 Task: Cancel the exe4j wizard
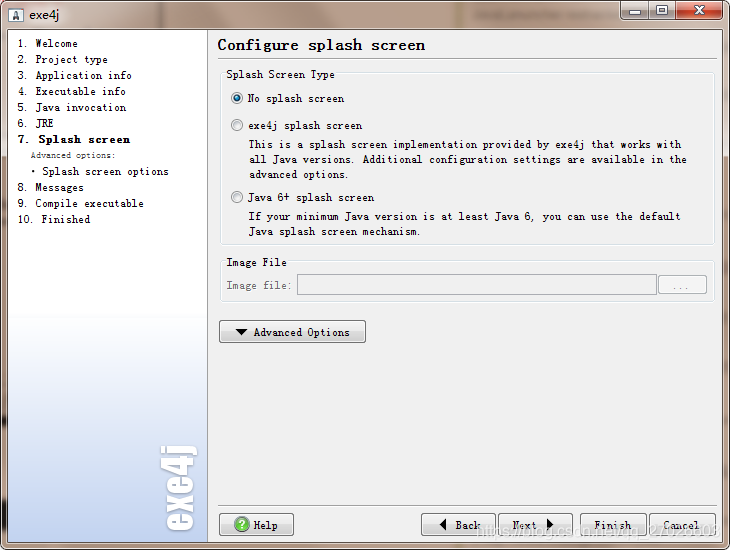tap(682, 525)
